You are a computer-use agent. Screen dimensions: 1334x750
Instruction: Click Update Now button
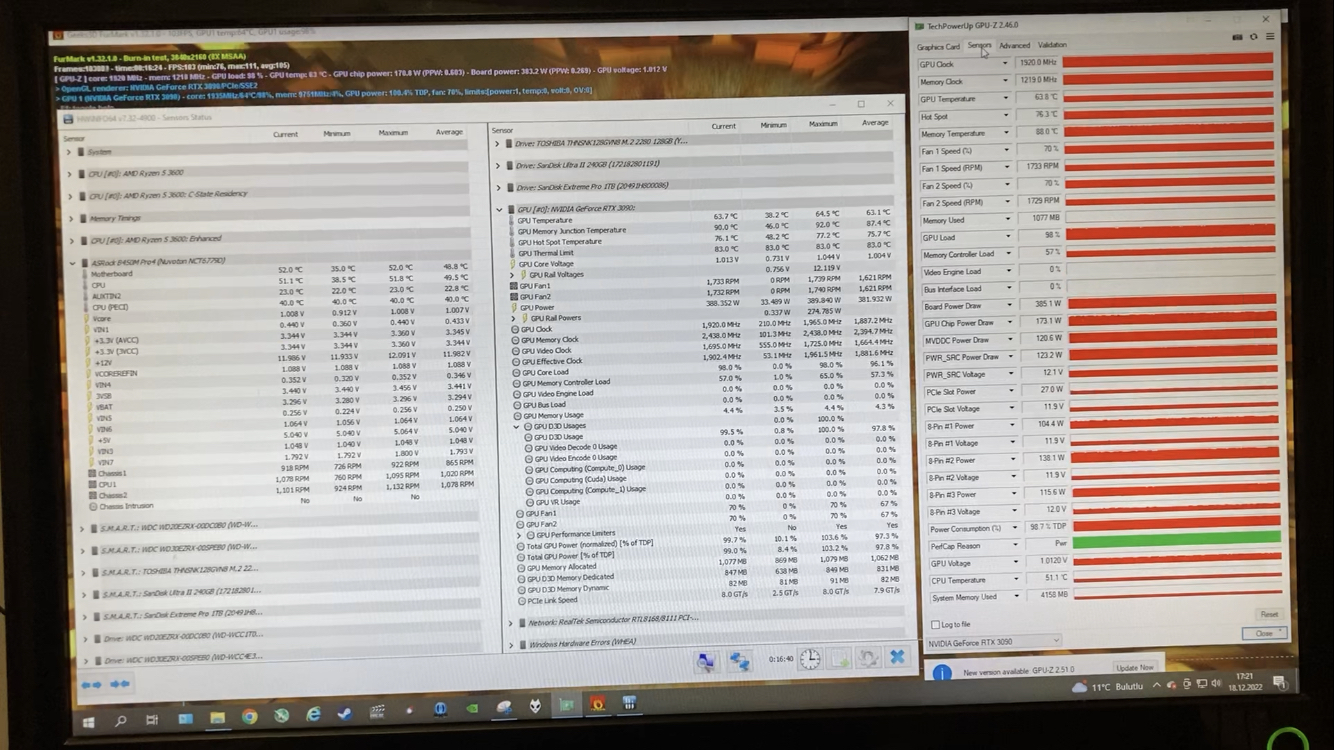(x=1134, y=668)
